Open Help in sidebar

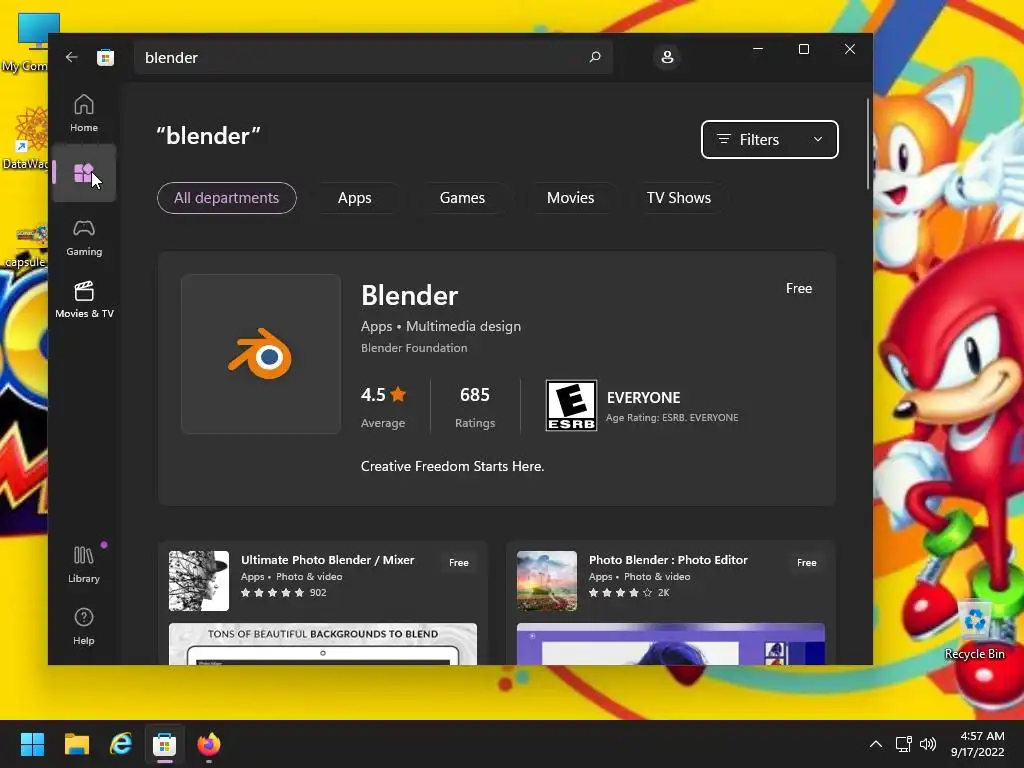click(84, 626)
